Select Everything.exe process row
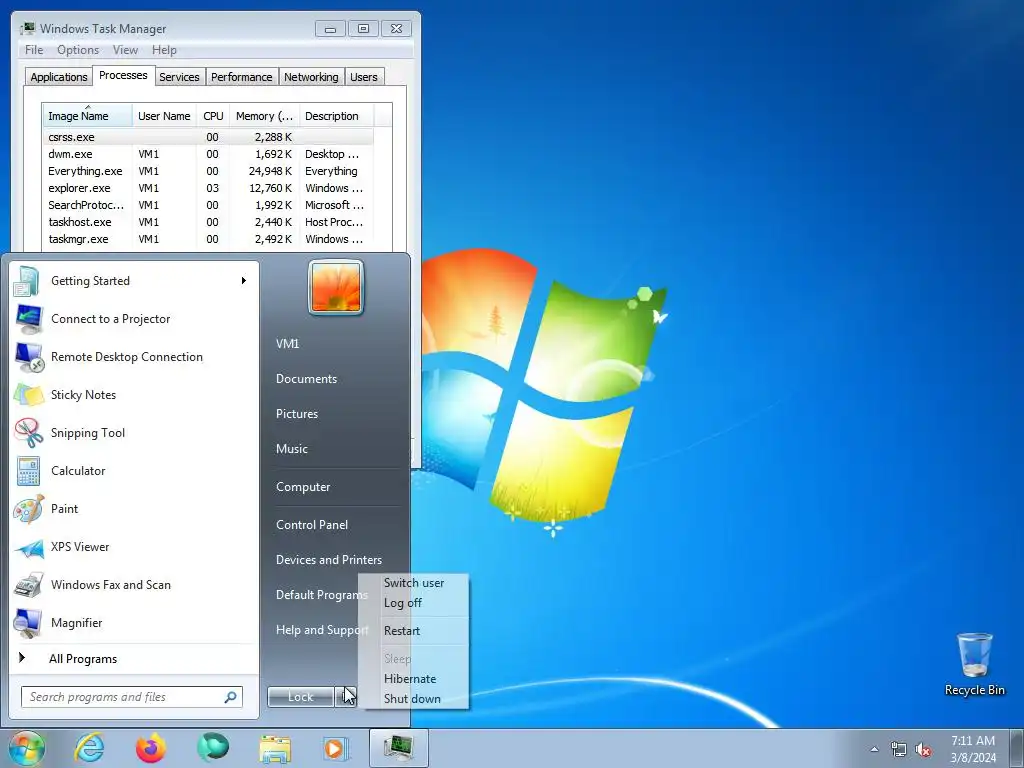This screenshot has width=1024, height=768. 208,171
